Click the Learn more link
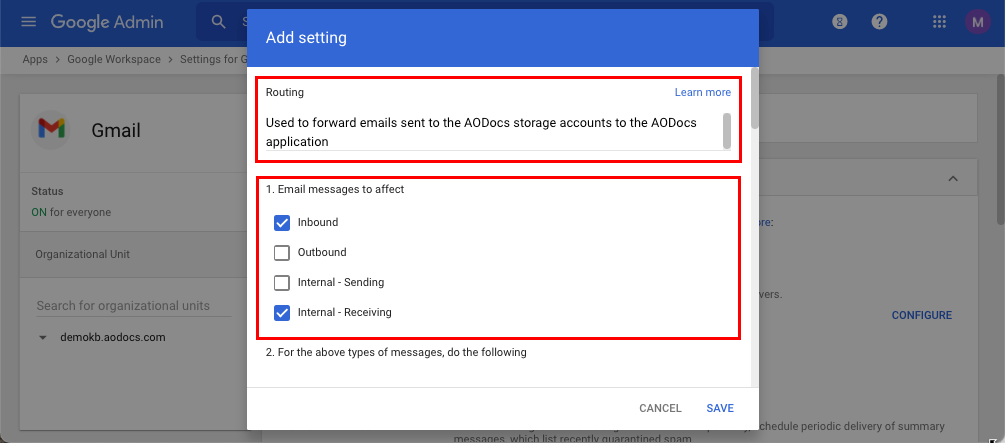1005x443 pixels. pos(702,92)
